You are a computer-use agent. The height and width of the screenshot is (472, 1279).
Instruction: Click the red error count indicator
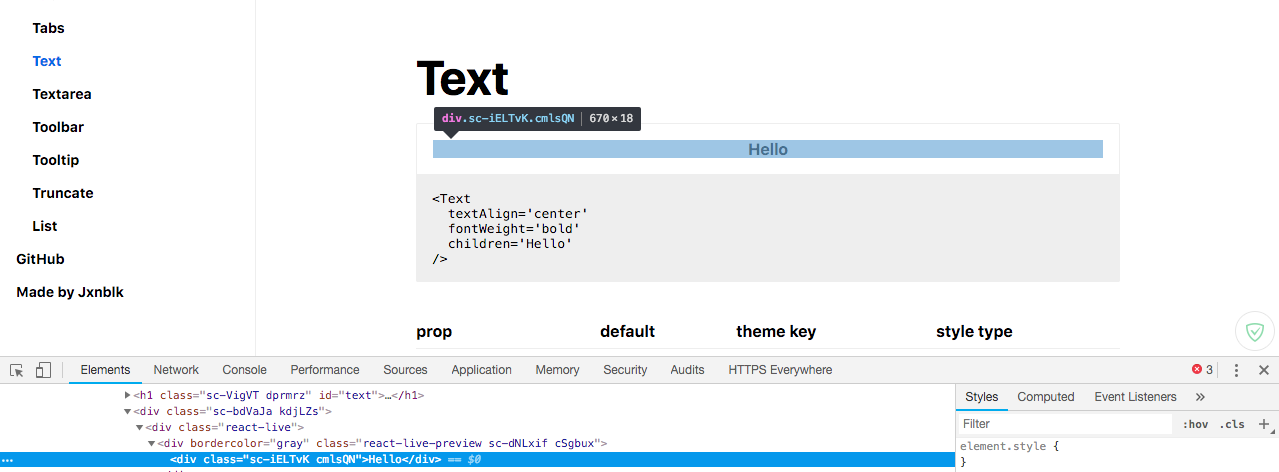(x=1202, y=370)
